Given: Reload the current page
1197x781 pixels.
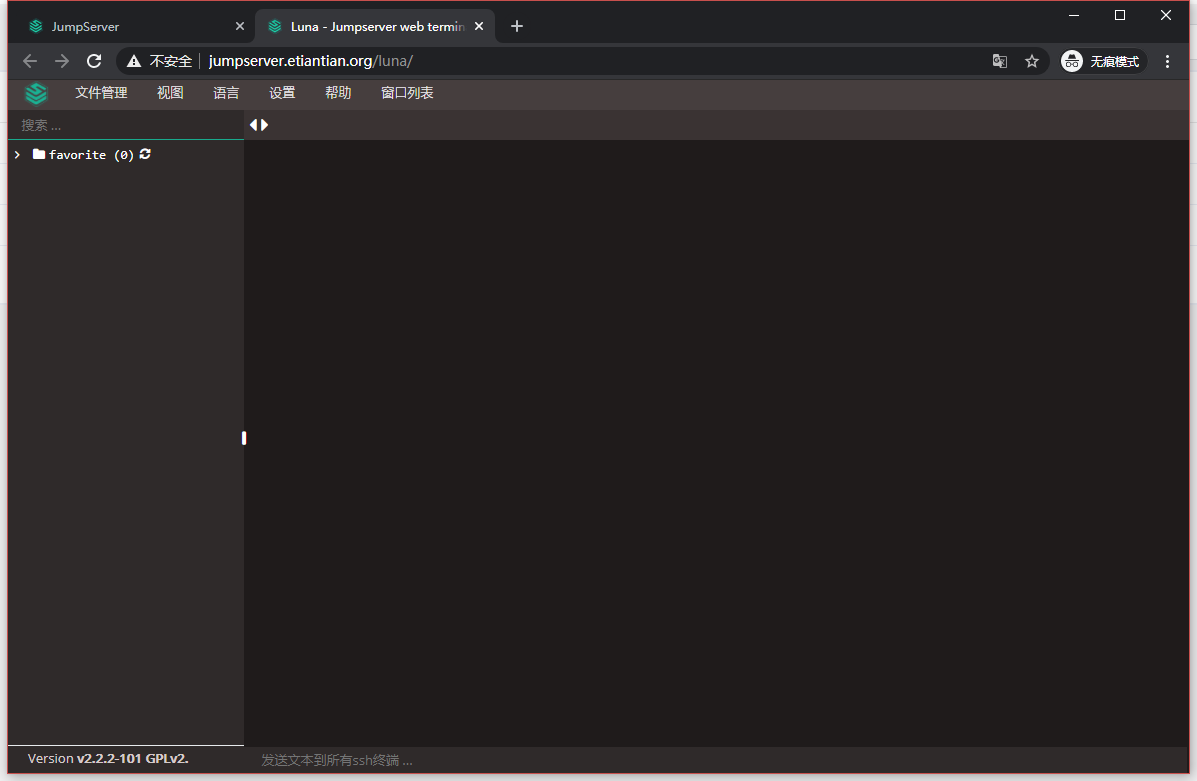Looking at the screenshot, I should tap(94, 61).
